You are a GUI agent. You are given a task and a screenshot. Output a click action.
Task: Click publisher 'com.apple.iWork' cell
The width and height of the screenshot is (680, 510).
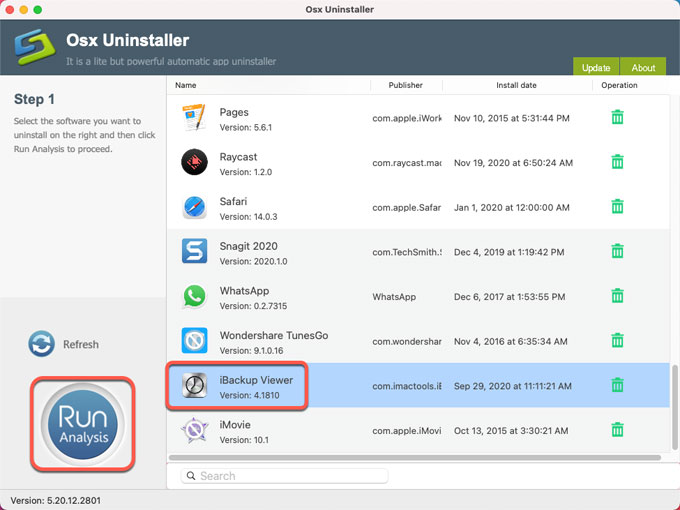[x=407, y=118]
